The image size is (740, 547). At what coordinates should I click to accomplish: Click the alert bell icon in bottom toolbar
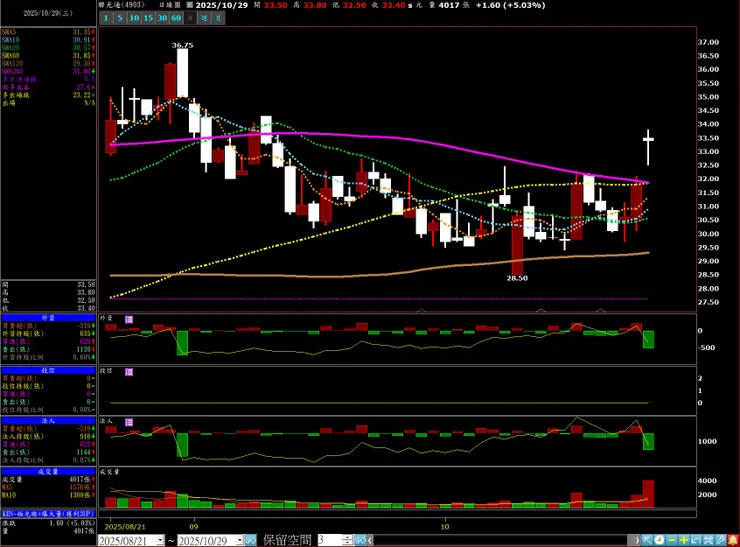(x=733, y=539)
